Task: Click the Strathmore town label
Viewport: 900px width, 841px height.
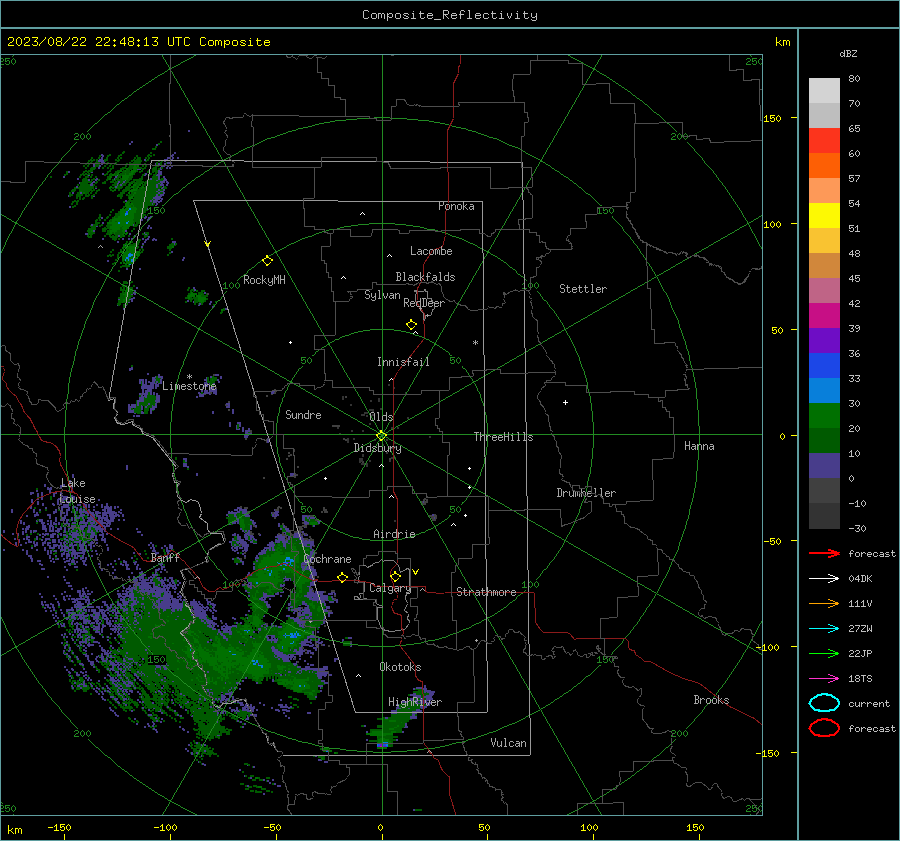Action: (x=486, y=592)
